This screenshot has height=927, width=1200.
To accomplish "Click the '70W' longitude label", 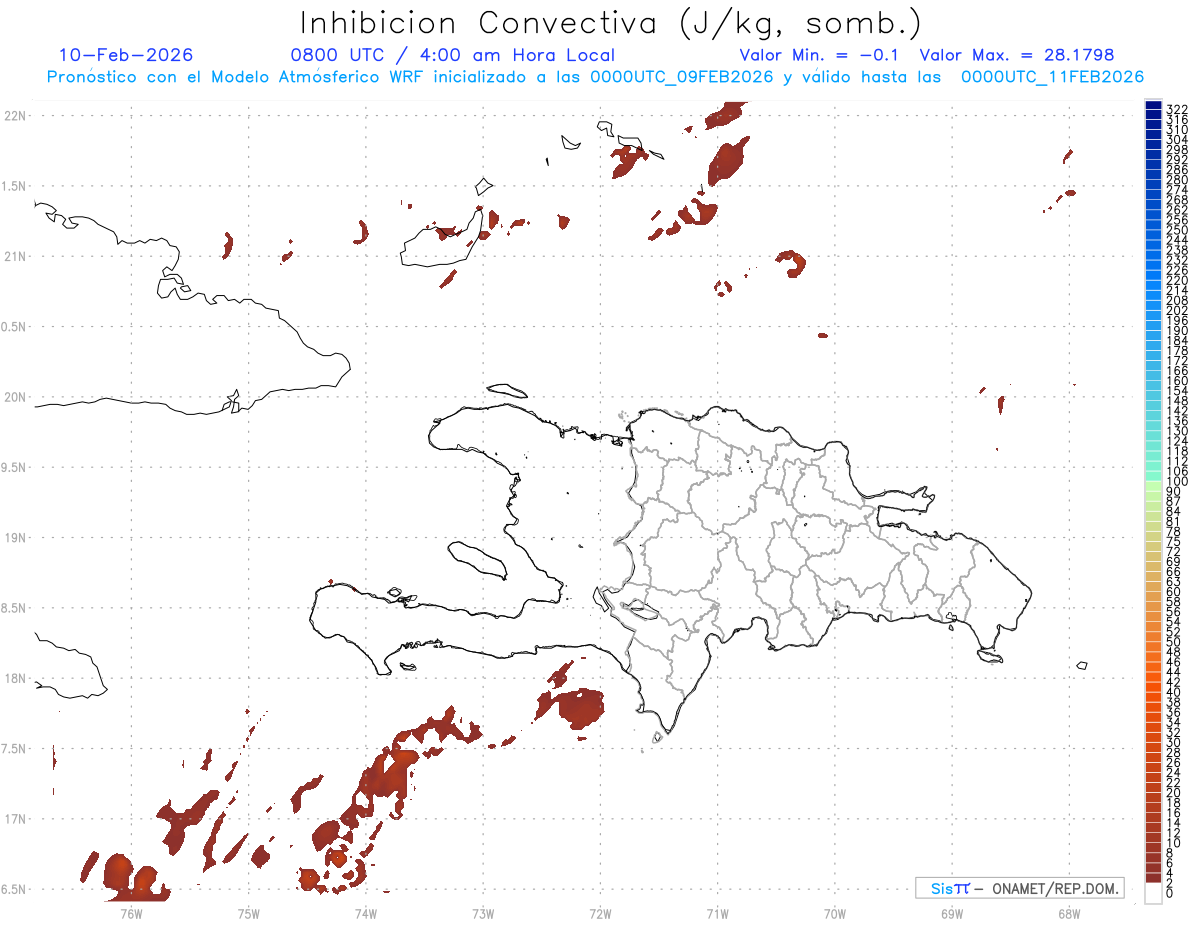I will coord(835,912).
